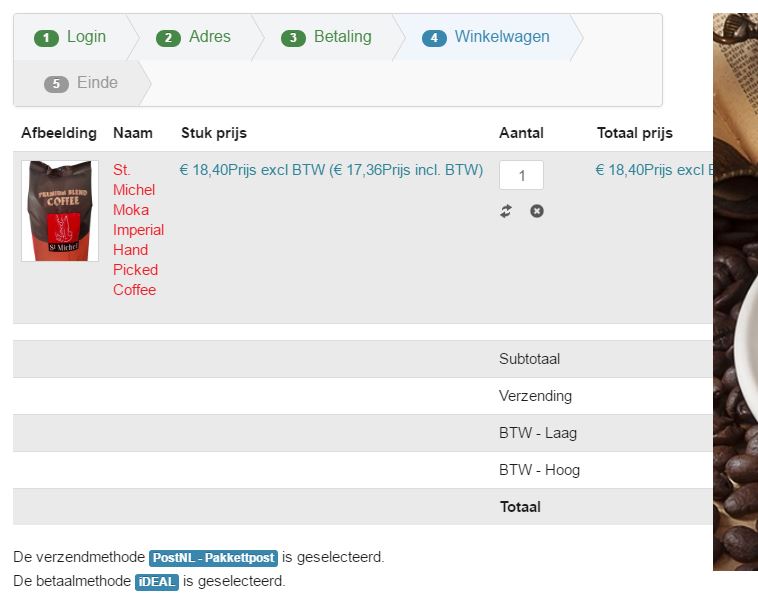The height and width of the screenshot is (601, 758).
Task: Click the Afbeelding column header
Action: tap(59, 133)
